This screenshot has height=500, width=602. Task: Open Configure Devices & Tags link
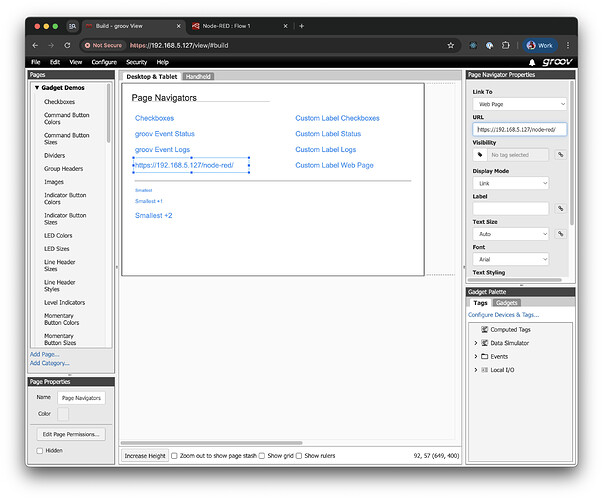tap(503, 315)
